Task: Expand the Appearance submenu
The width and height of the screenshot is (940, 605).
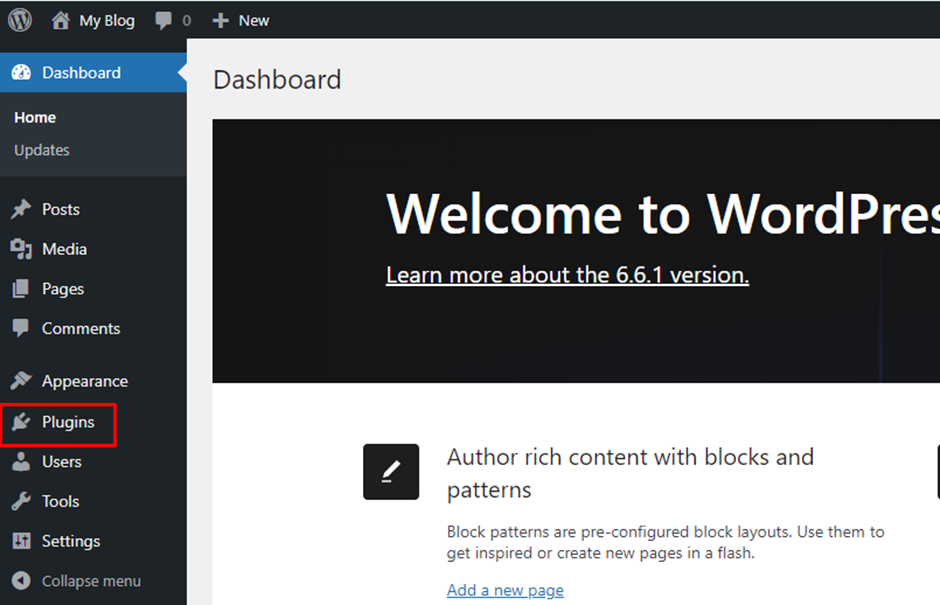Action: [x=84, y=380]
